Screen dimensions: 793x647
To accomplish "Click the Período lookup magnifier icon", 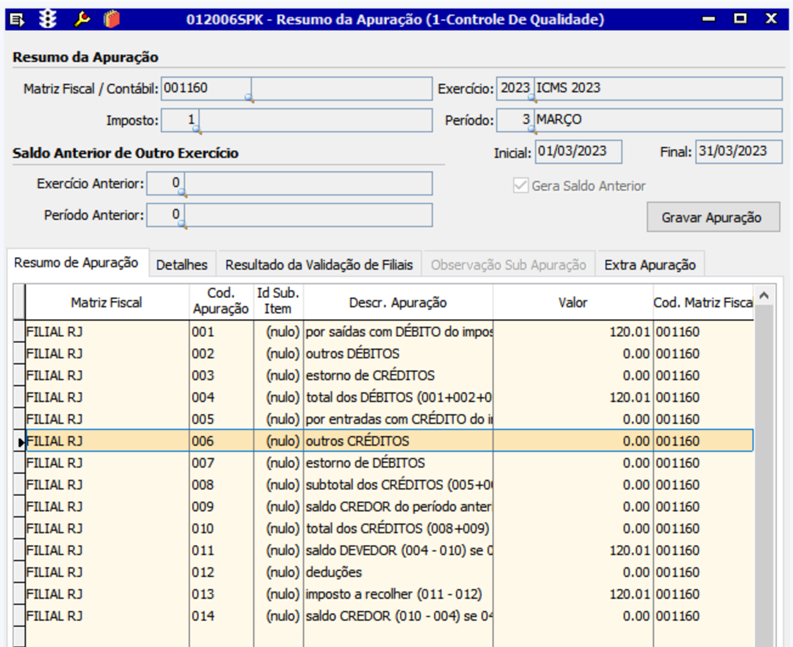I will [x=533, y=129].
